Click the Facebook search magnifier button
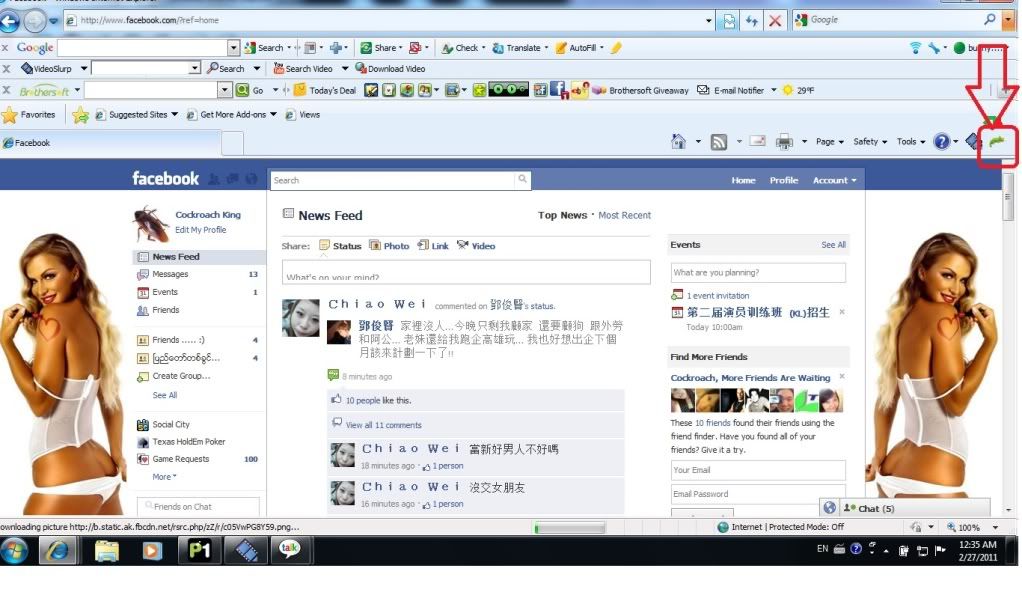The width and height of the screenshot is (1022, 613). [523, 179]
